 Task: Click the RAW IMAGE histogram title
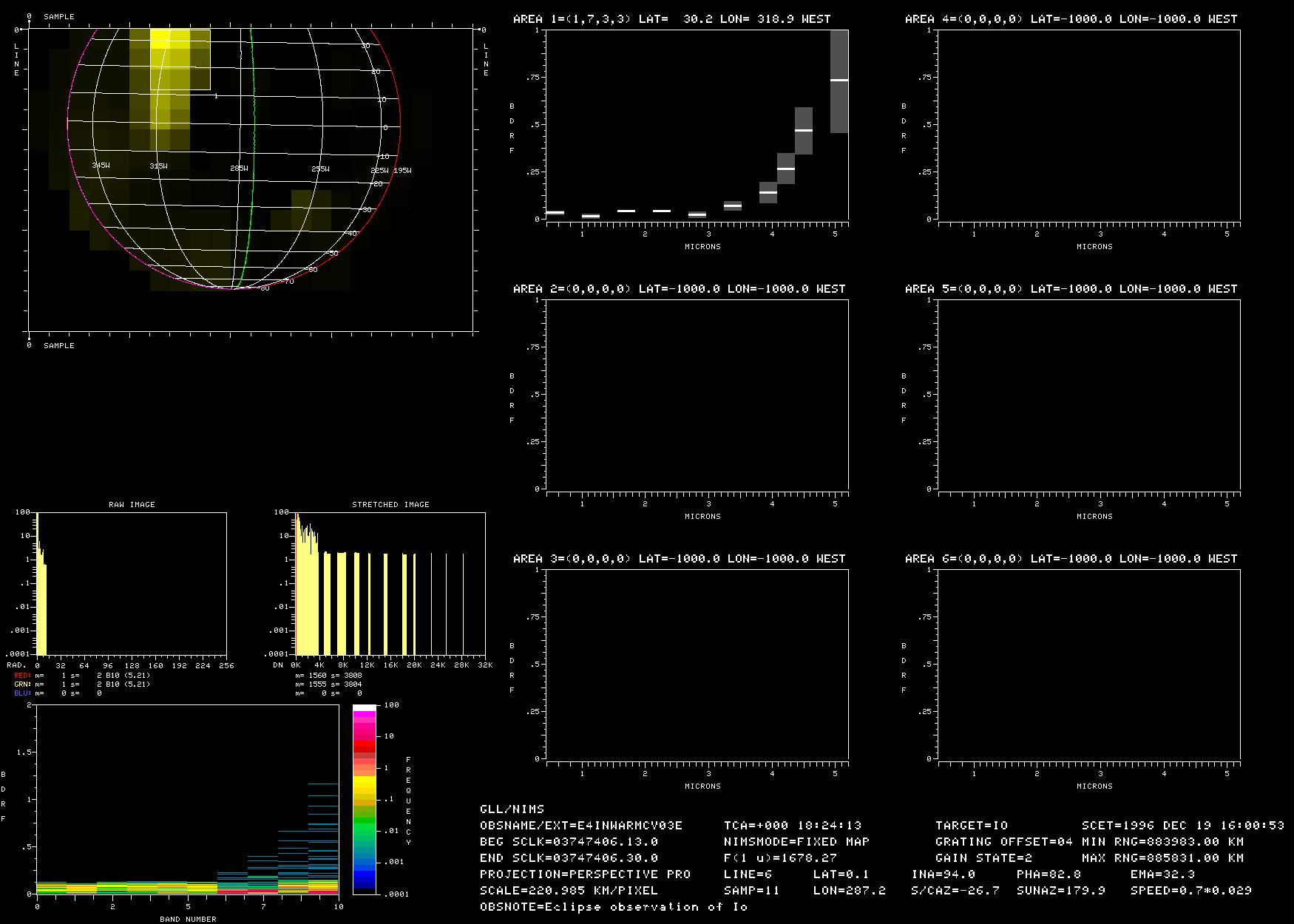click(132, 504)
